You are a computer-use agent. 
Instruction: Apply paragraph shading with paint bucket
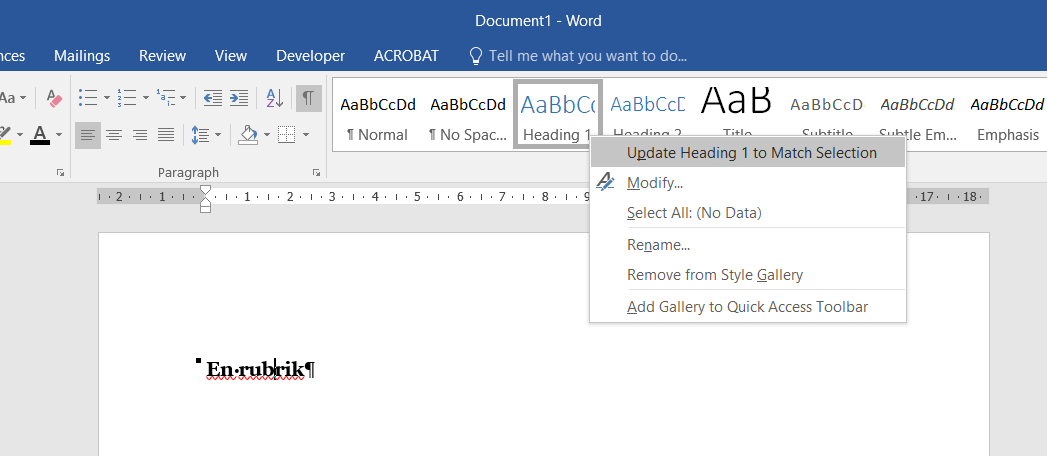point(248,135)
